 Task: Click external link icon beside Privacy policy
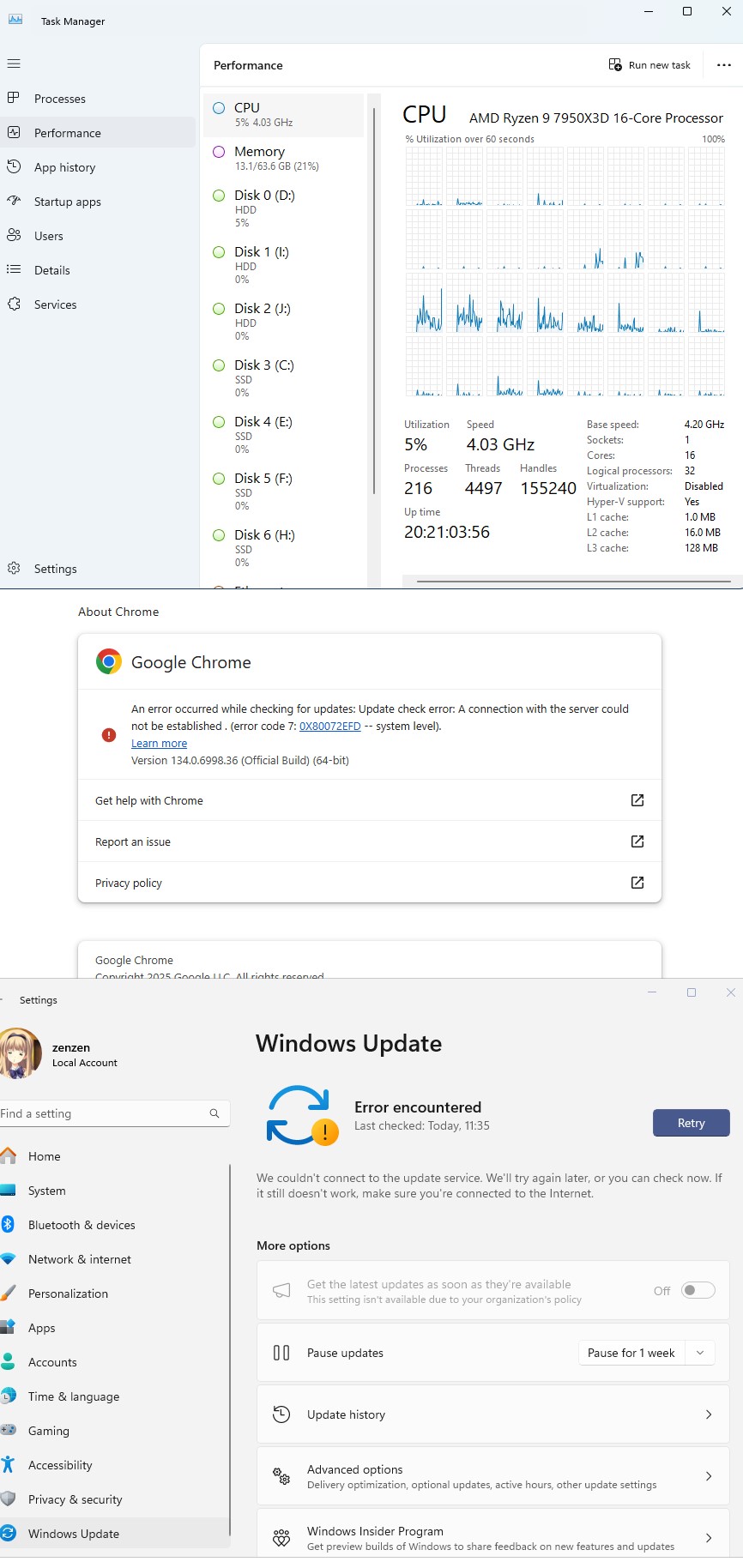tap(637, 883)
